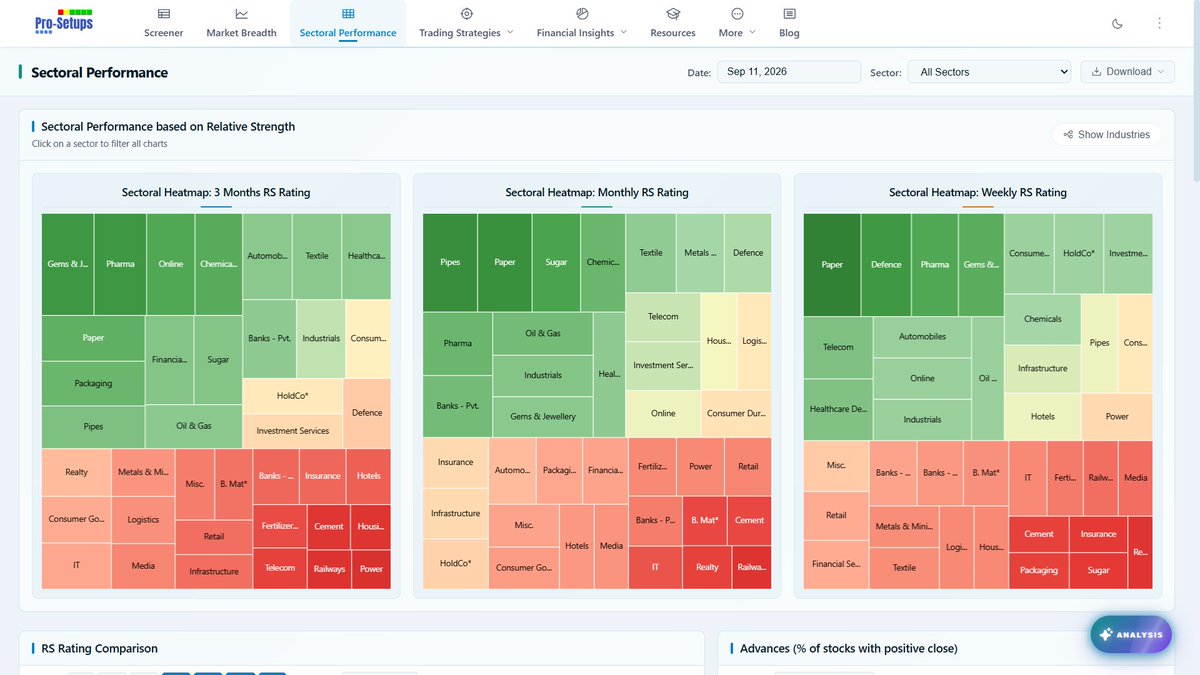Open the Trading Strategies menu label
1200x675 pixels.
460,33
